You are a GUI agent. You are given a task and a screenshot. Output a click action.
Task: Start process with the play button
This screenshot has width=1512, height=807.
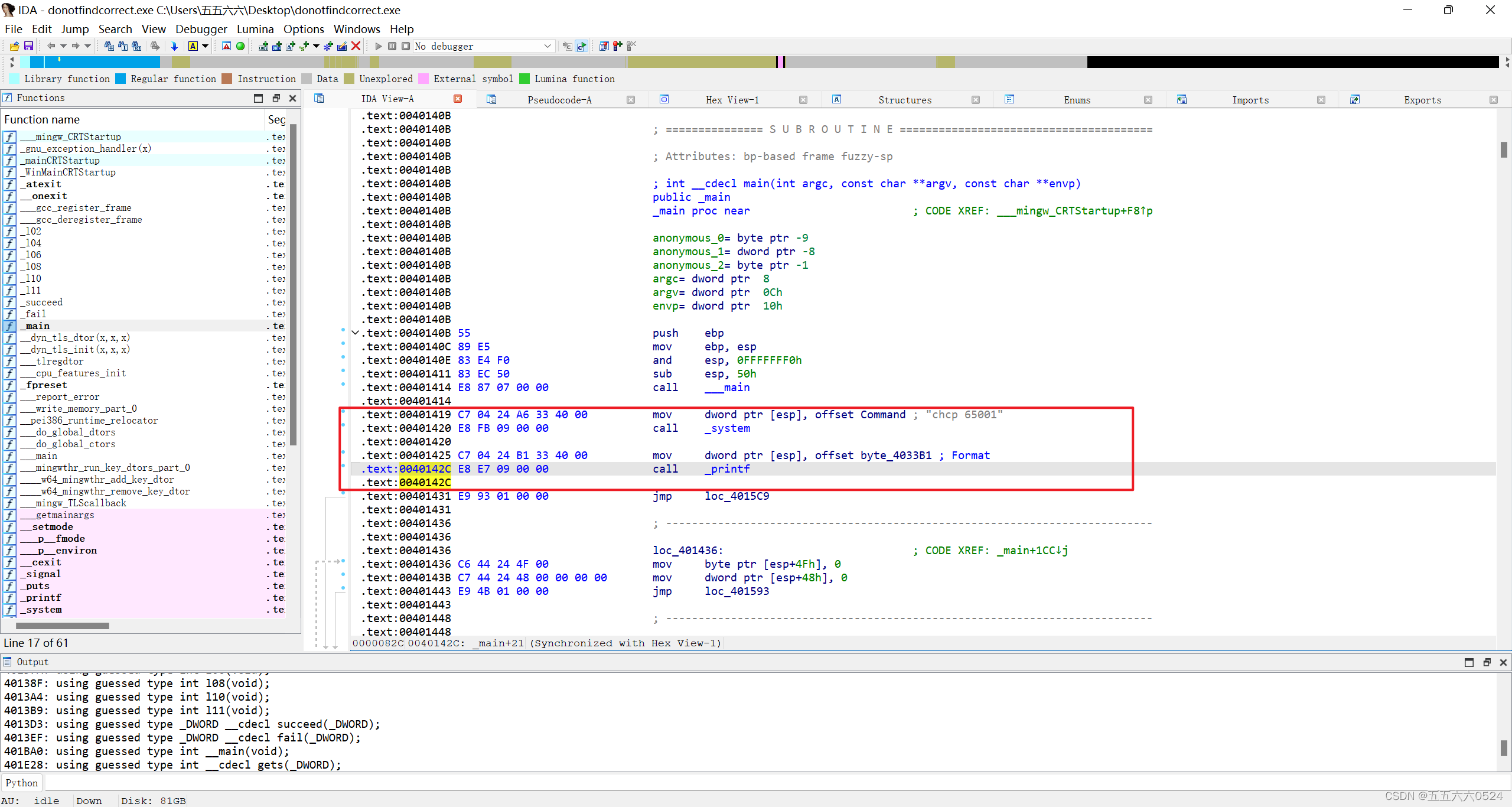pyautogui.click(x=379, y=46)
